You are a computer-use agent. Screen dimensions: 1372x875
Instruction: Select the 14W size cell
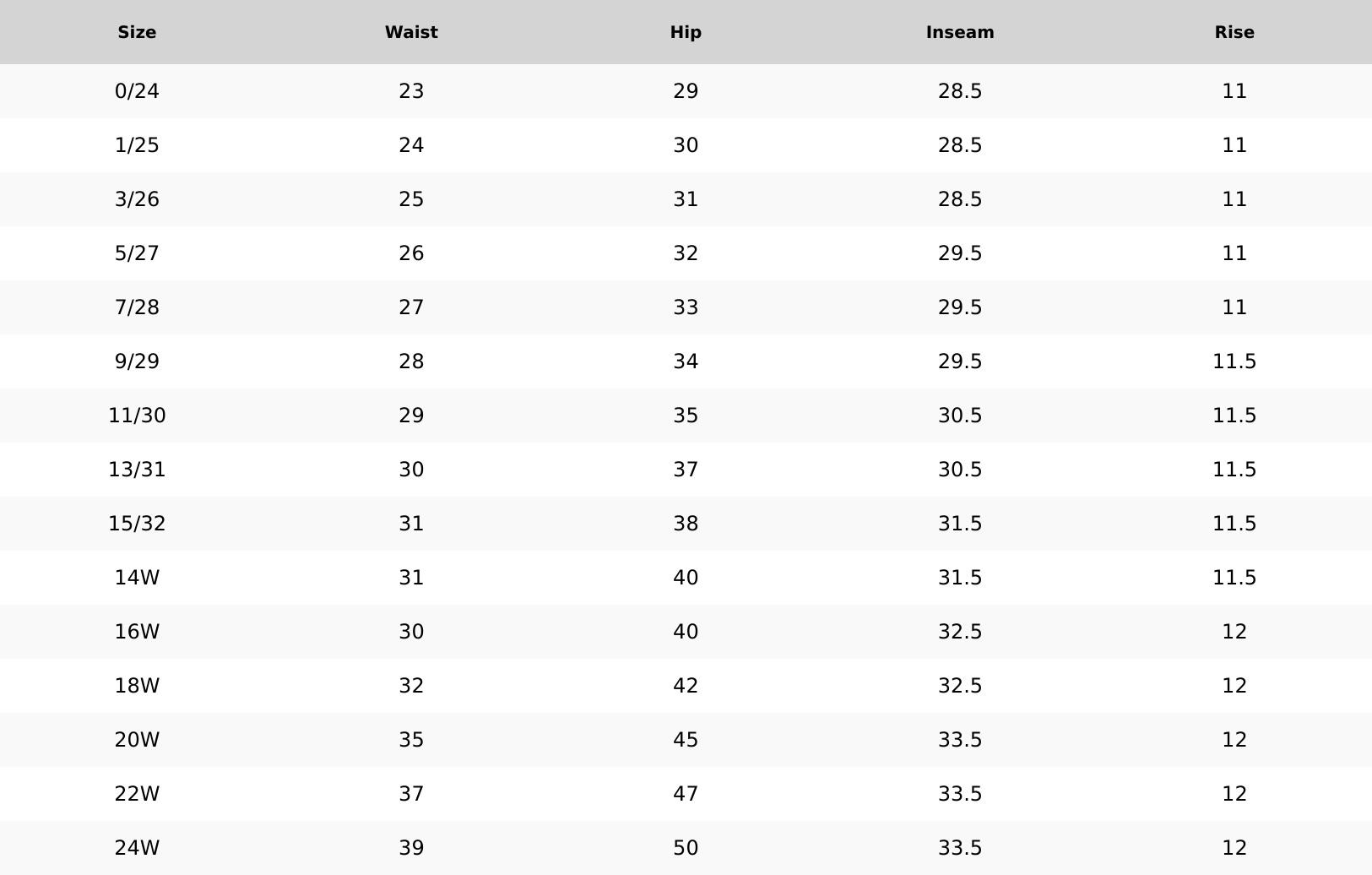tap(137, 578)
